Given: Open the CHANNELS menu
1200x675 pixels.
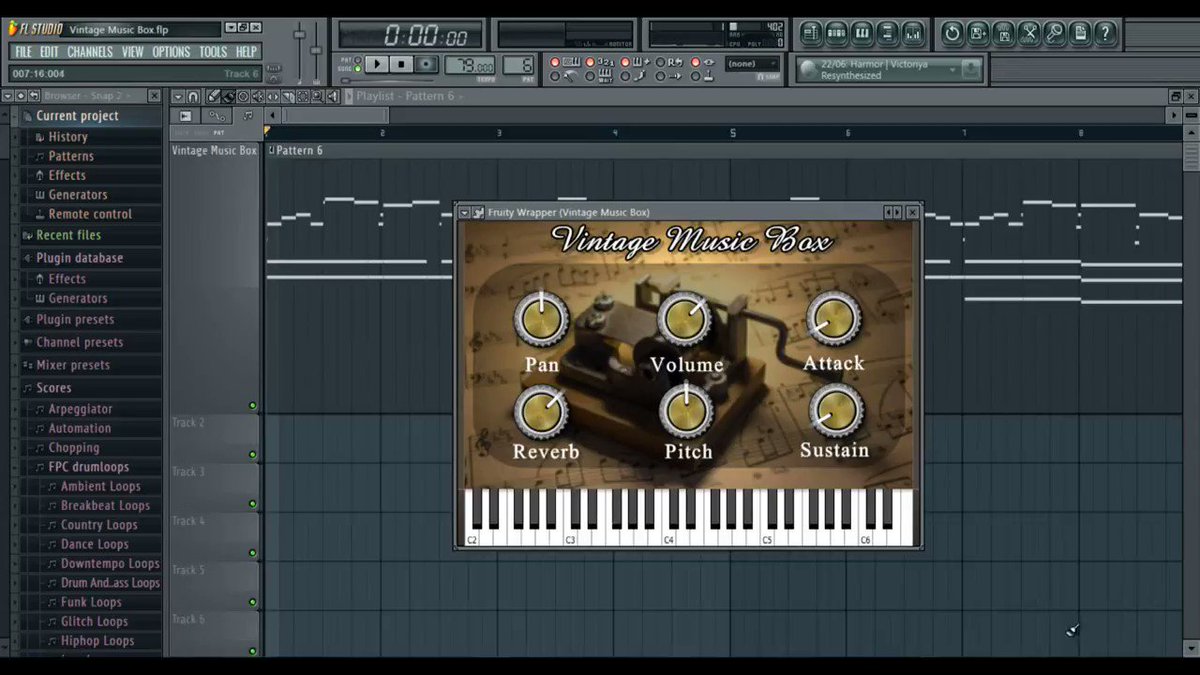Looking at the screenshot, I should 90,52.
